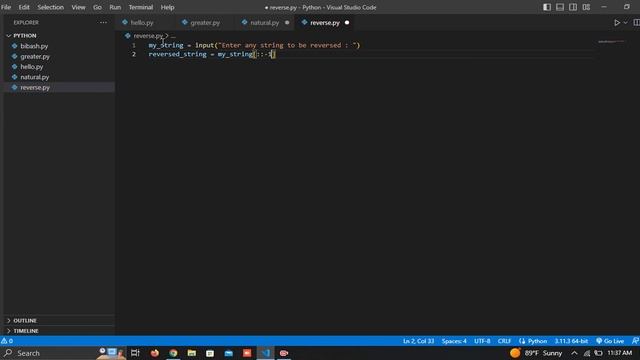Image resolution: width=640 pixels, height=360 pixels.
Task: Open the Mail app on the taskbar
Action: click(229, 353)
